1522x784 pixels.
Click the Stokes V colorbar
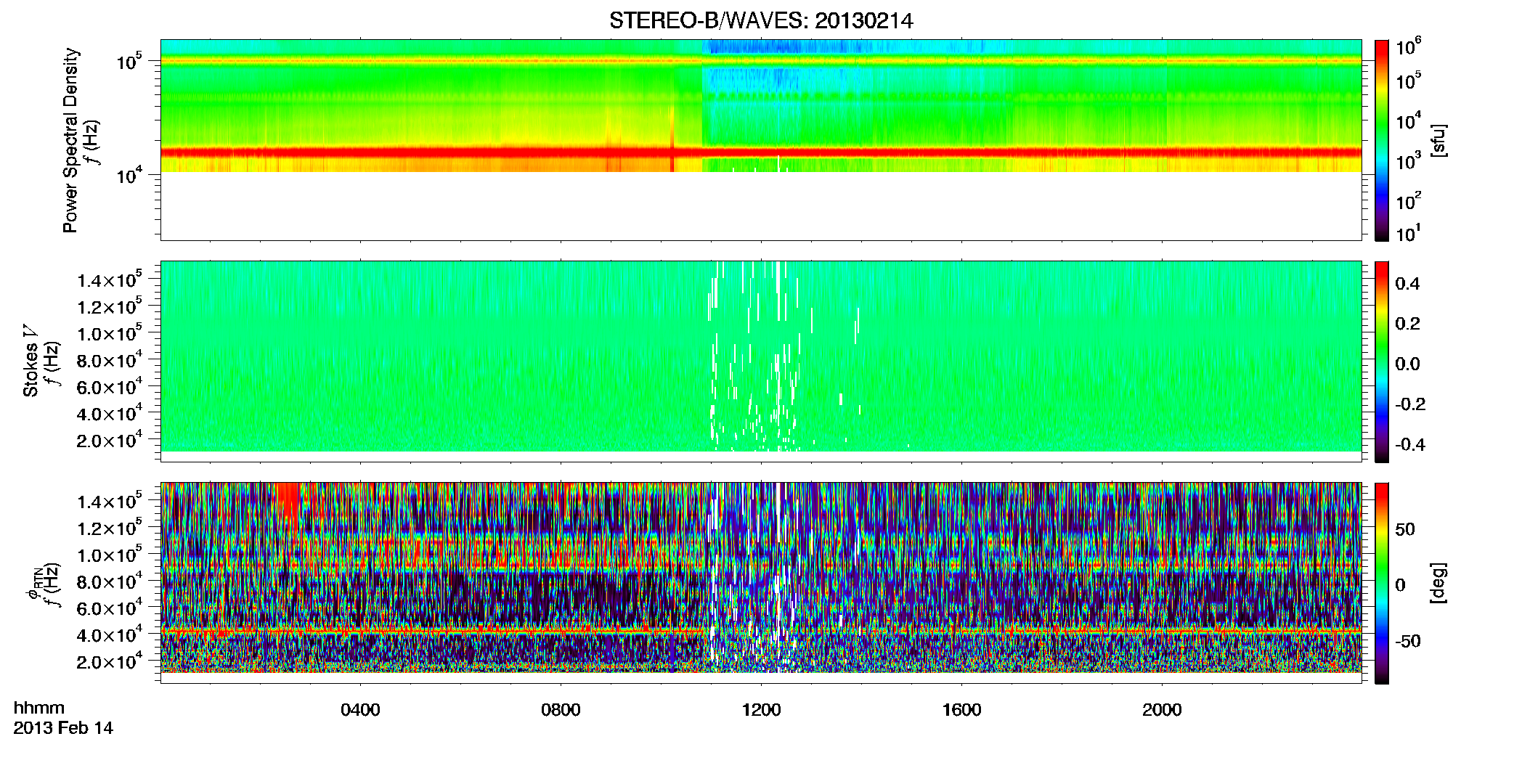[1382, 362]
